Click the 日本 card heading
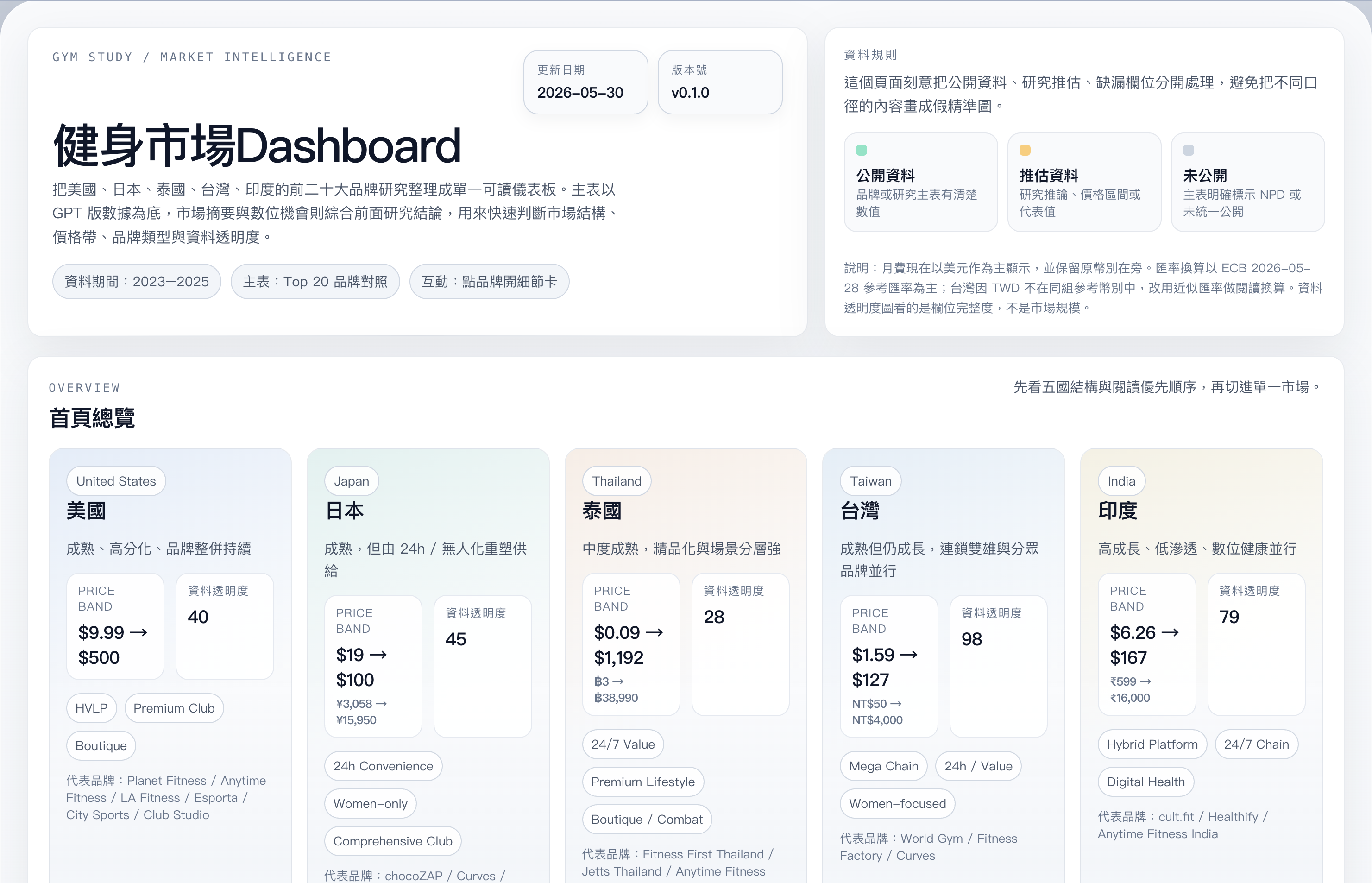 pyautogui.click(x=344, y=511)
